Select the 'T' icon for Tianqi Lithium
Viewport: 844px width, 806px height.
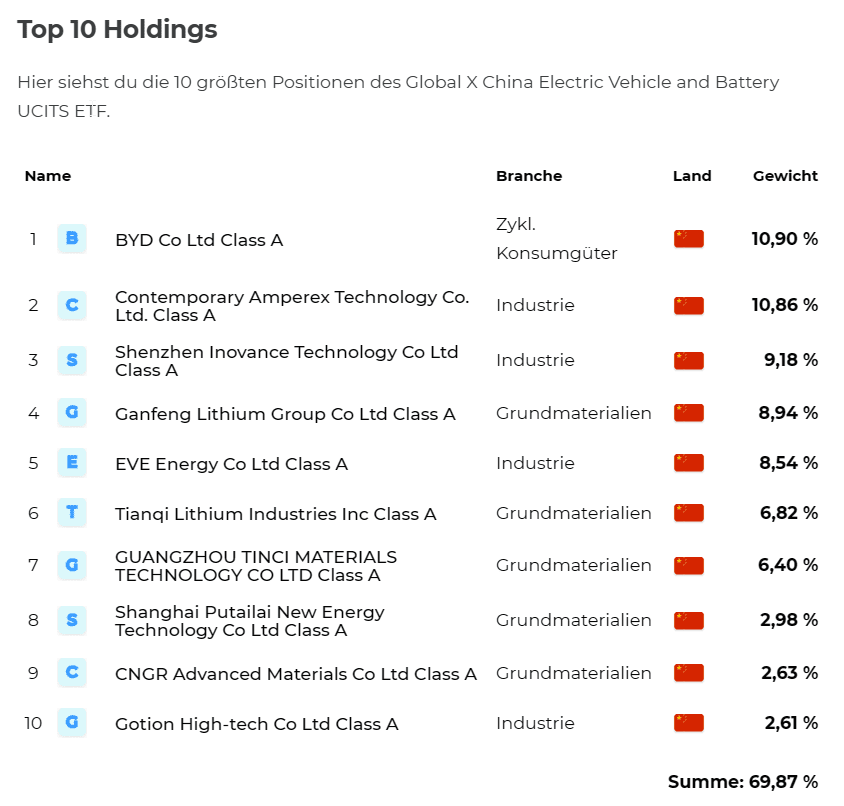72,512
